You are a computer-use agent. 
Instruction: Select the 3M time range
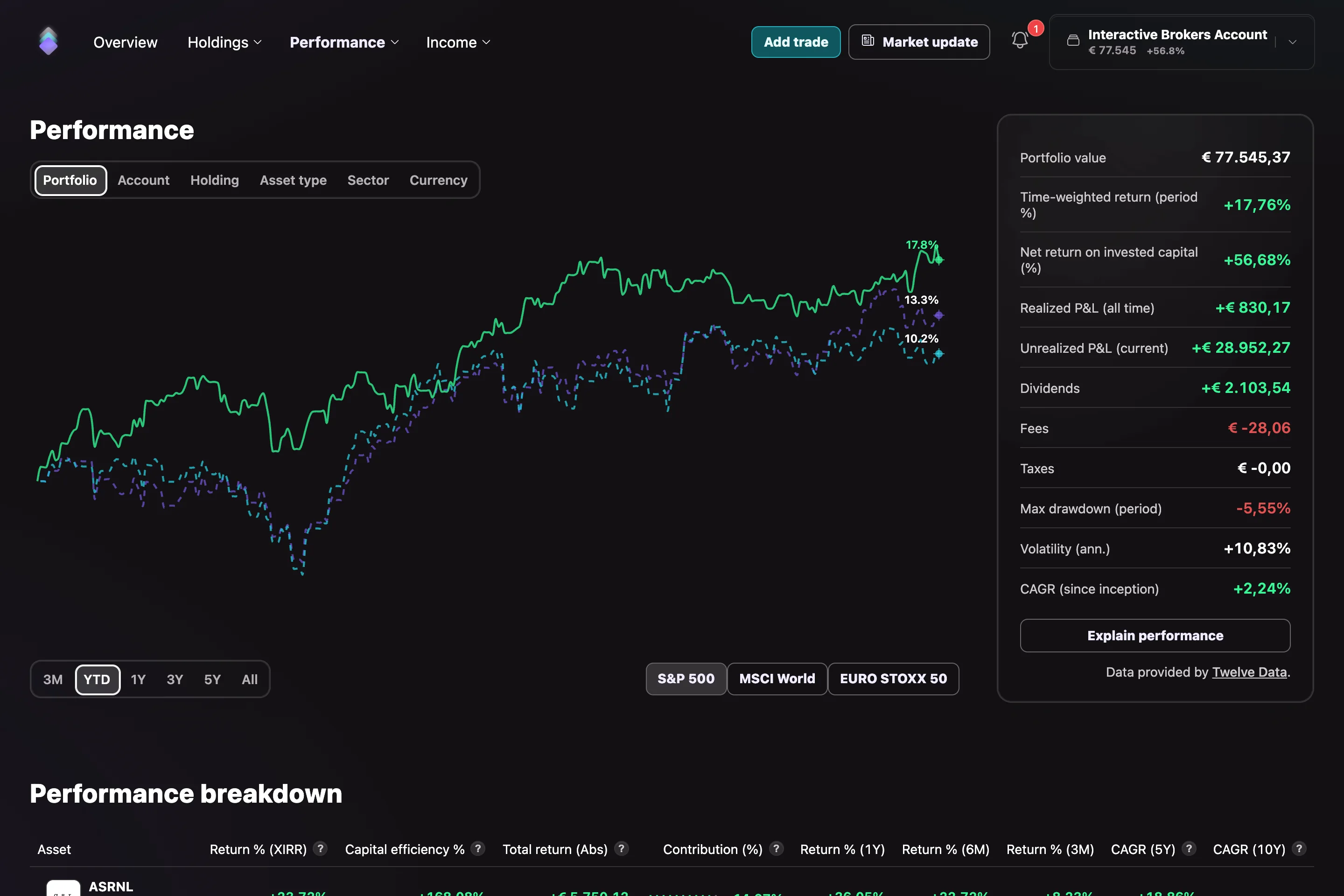(53, 679)
